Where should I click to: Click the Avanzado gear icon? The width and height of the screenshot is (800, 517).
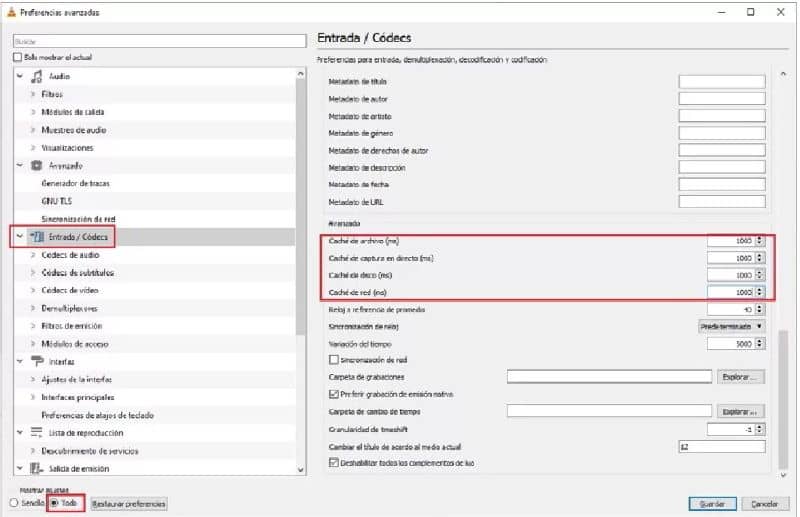[x=37, y=165]
